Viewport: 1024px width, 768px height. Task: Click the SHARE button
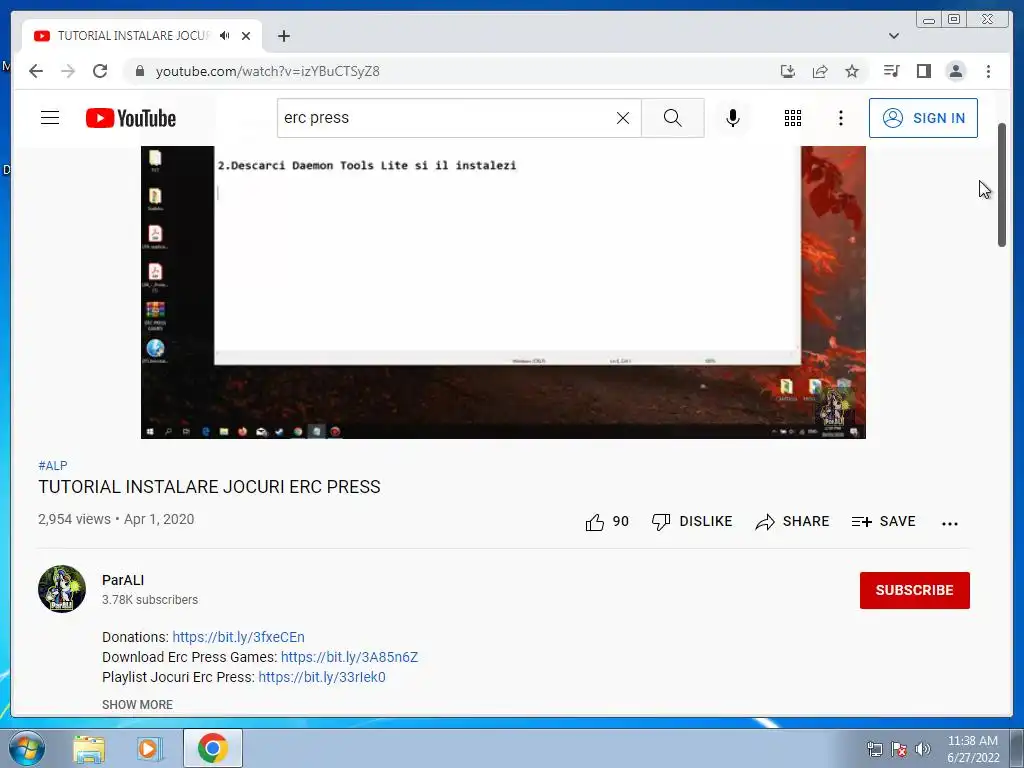792,522
